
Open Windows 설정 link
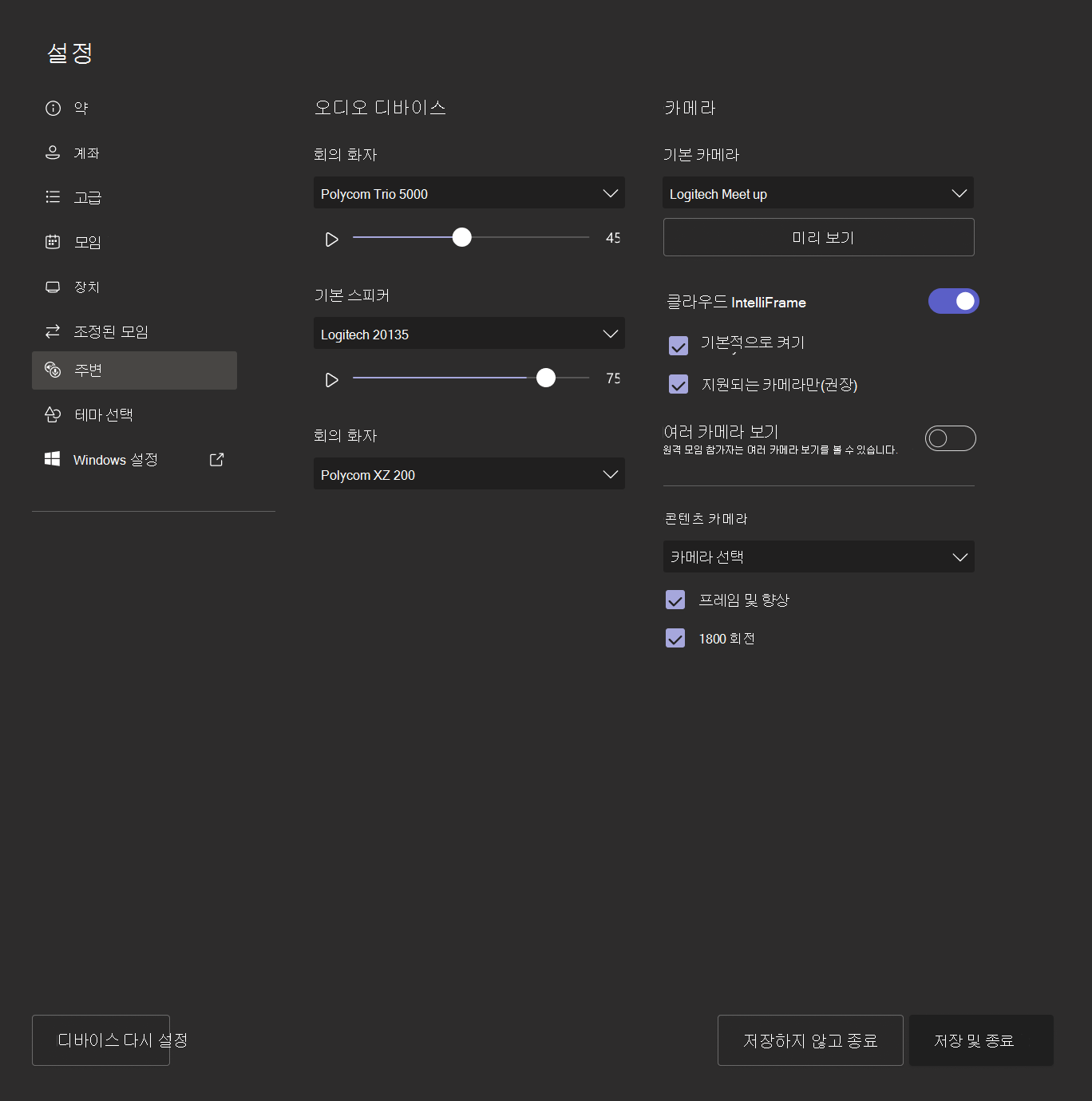coord(134,460)
